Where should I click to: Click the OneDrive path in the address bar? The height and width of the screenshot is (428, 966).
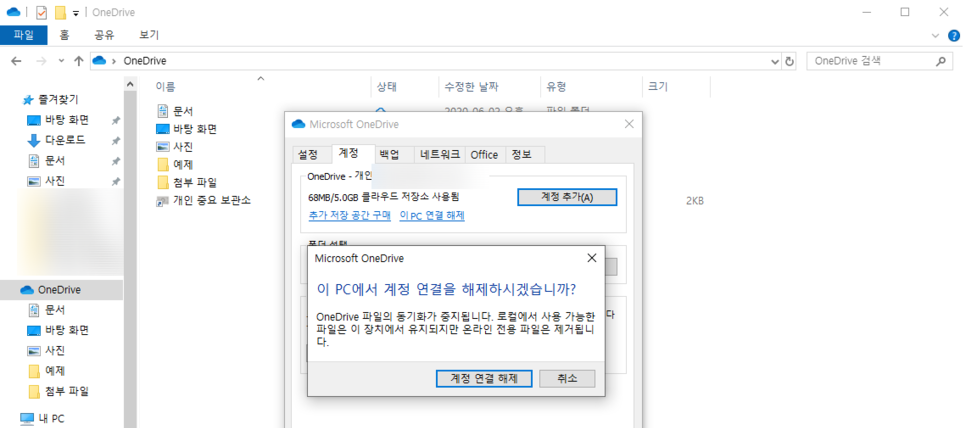[145, 61]
